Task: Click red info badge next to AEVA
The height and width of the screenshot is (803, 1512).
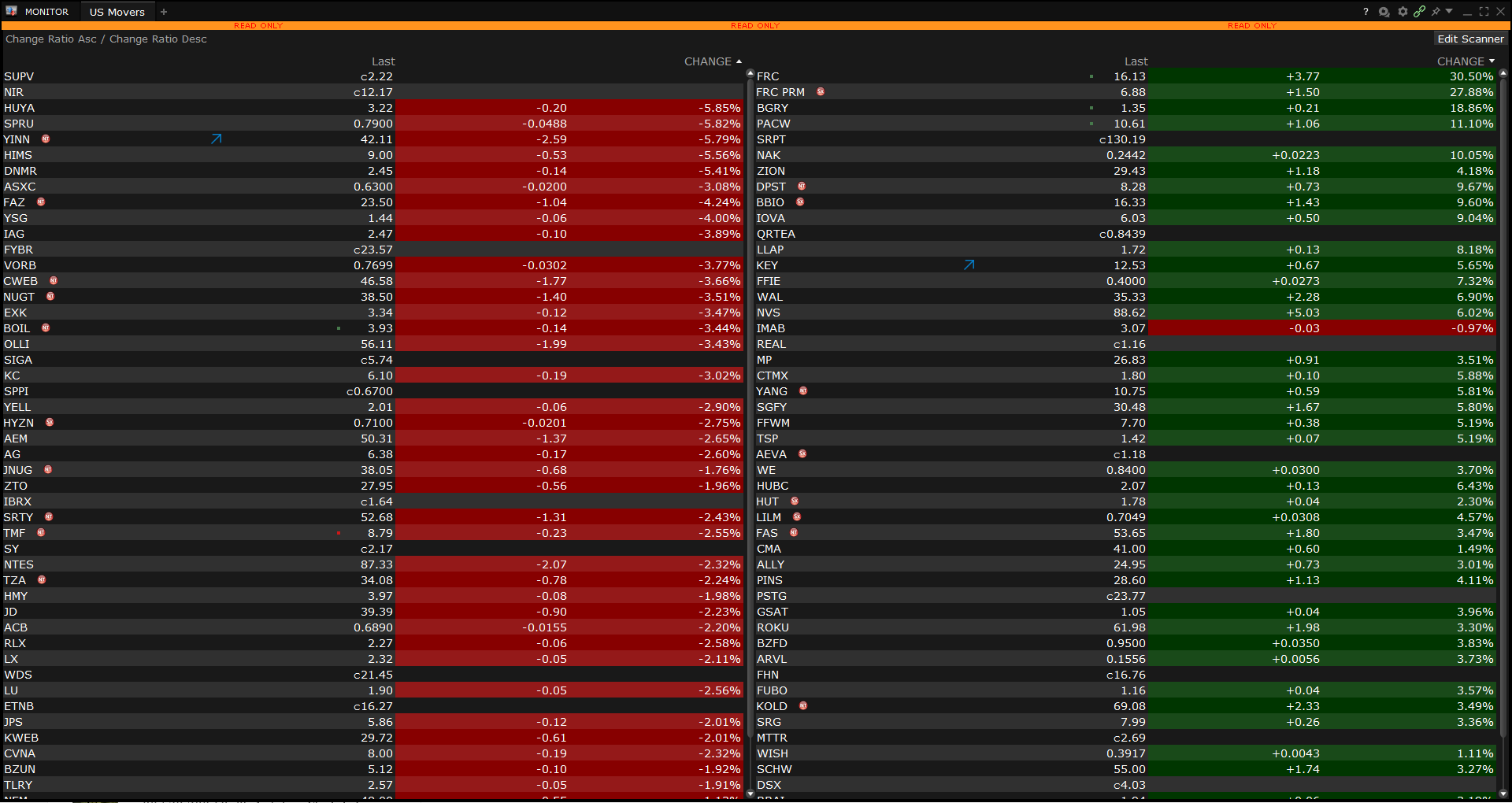Action: coord(802,453)
